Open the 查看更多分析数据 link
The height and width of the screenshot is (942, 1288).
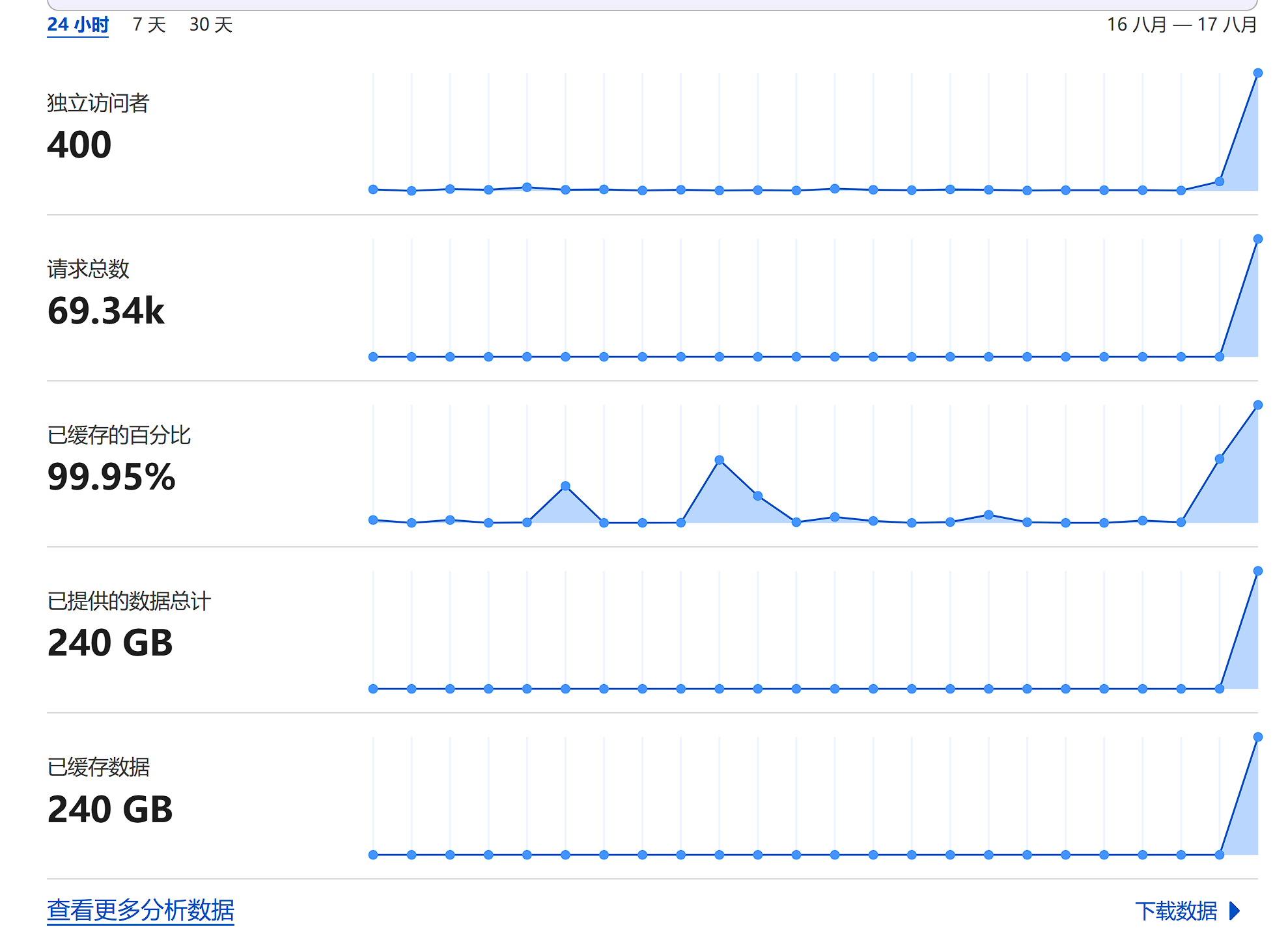click(141, 910)
